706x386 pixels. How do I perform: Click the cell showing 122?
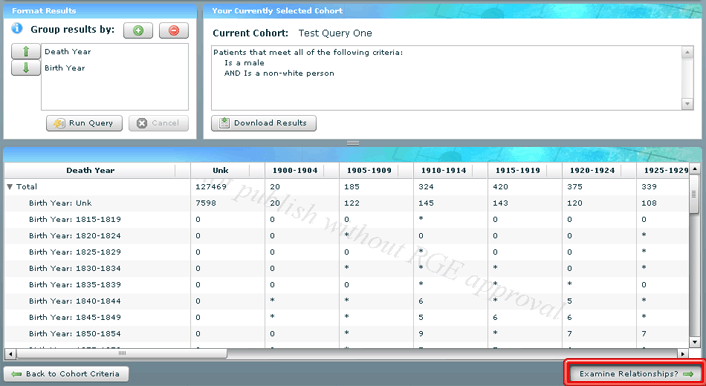(x=352, y=203)
